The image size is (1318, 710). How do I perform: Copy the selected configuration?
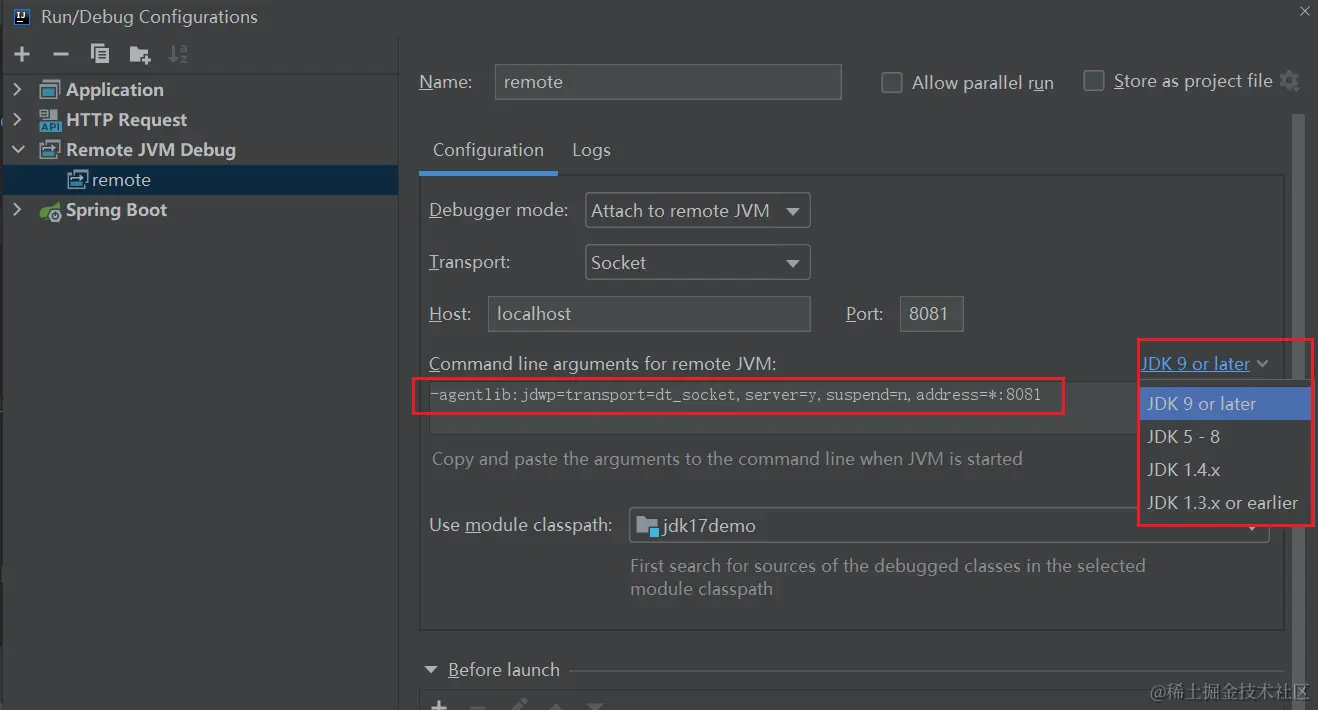click(x=99, y=54)
